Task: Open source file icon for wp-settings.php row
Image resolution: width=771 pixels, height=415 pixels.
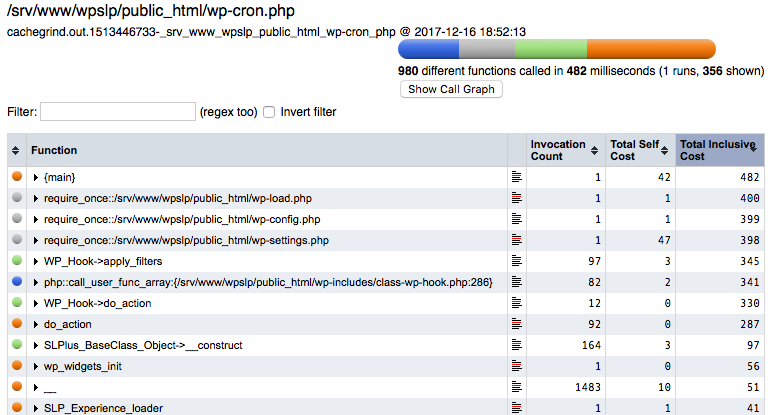Action: pyautogui.click(x=516, y=240)
